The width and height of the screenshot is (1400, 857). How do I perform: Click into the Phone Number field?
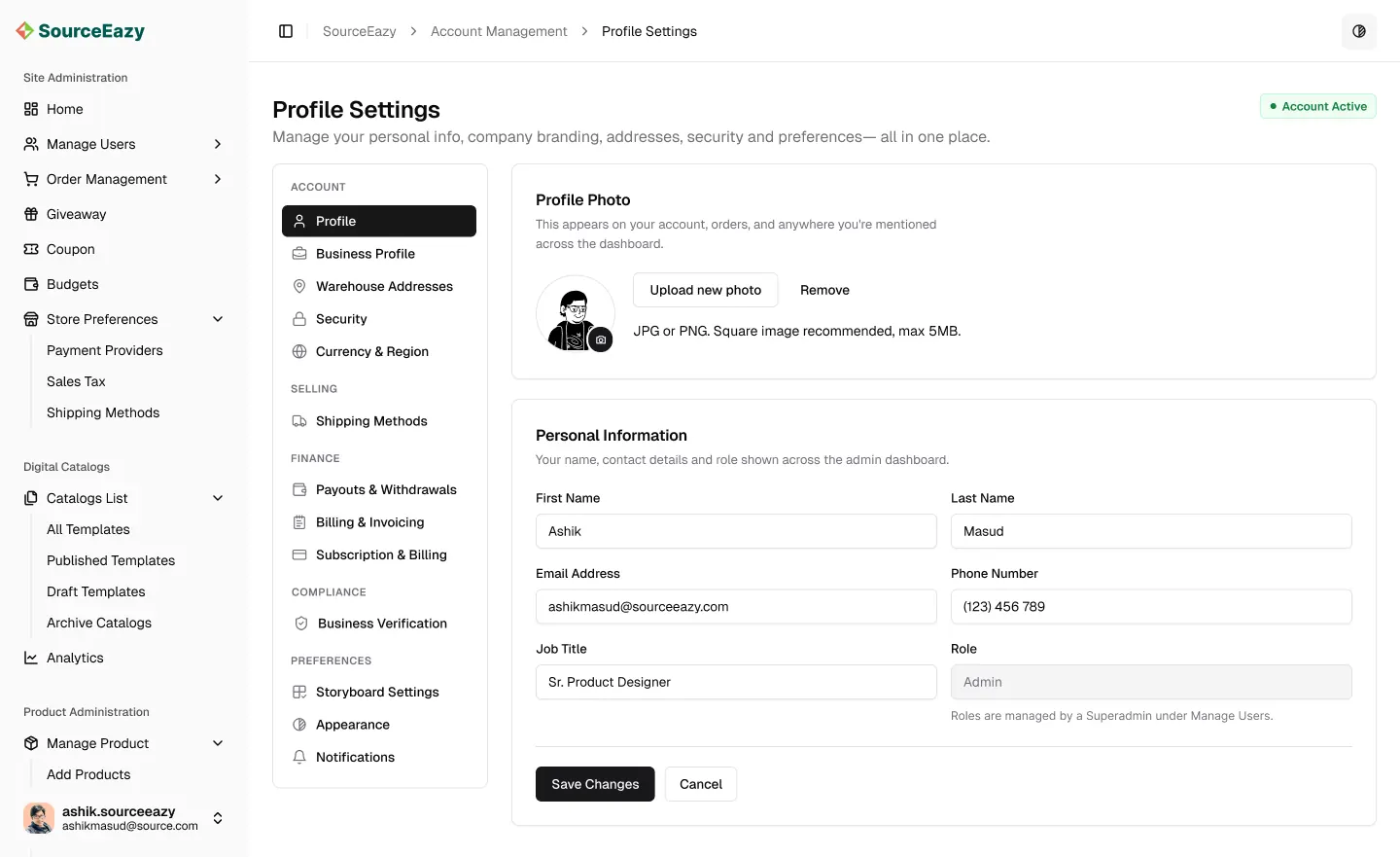point(1151,606)
